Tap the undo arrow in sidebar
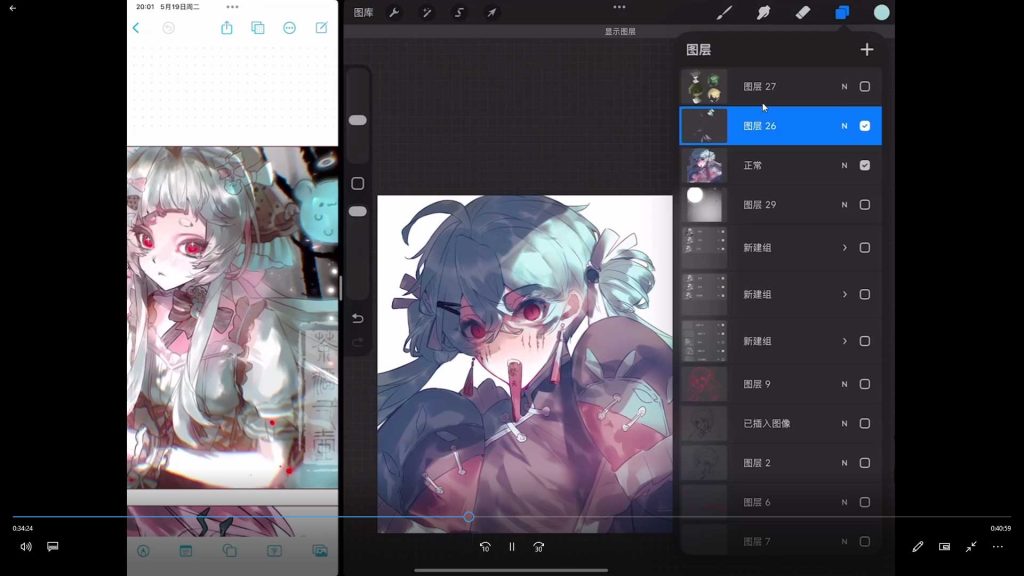The image size is (1024, 576). (x=357, y=318)
